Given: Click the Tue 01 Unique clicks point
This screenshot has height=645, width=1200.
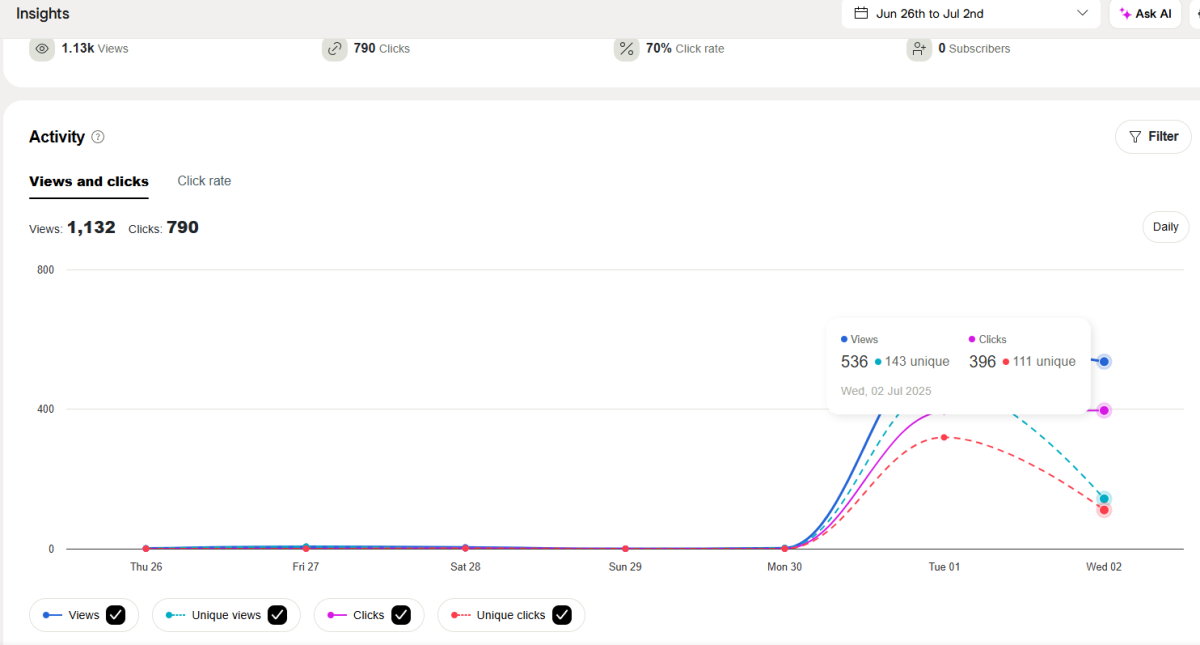Looking at the screenshot, I should pos(944,437).
